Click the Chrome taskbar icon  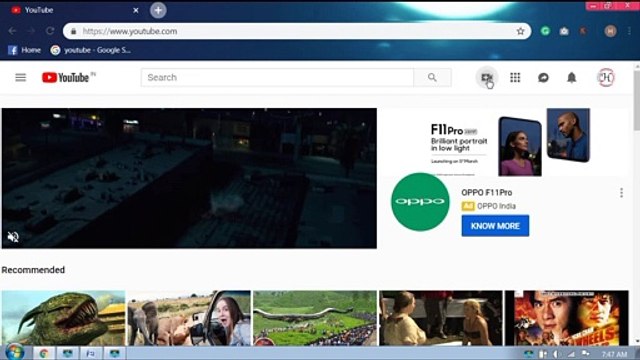pos(44,353)
